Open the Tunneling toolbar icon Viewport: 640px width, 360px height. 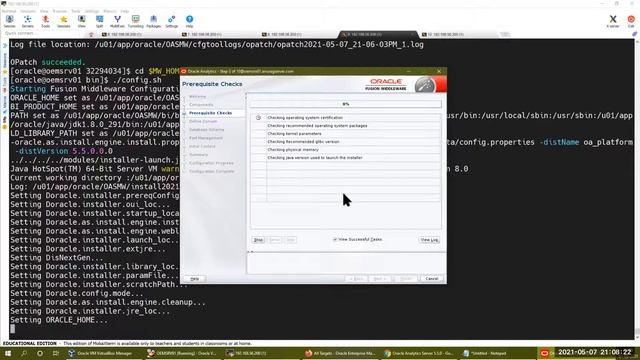(x=136, y=21)
